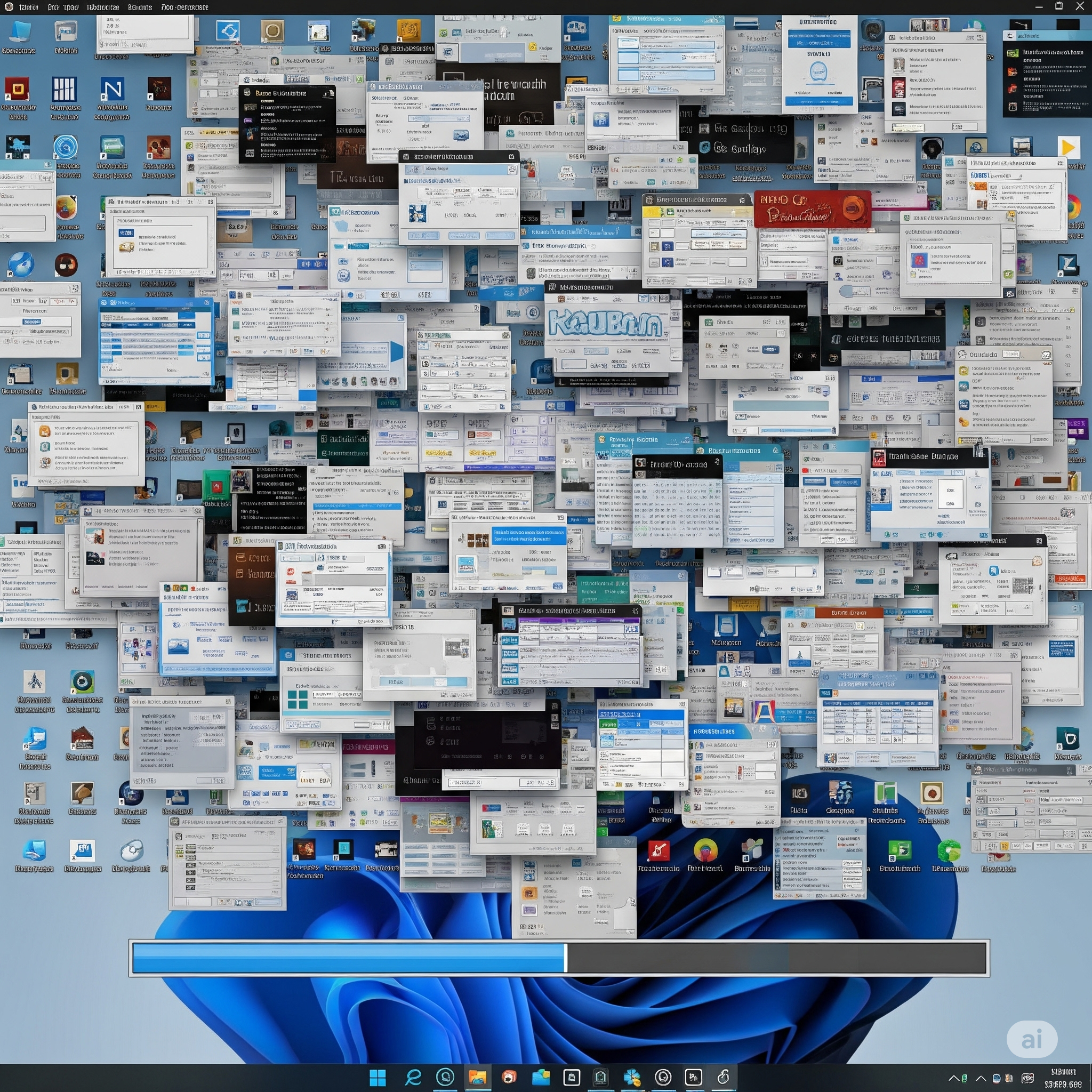
Task: Open the green swirl icon in the bottom icon row
Action: [x=949, y=851]
